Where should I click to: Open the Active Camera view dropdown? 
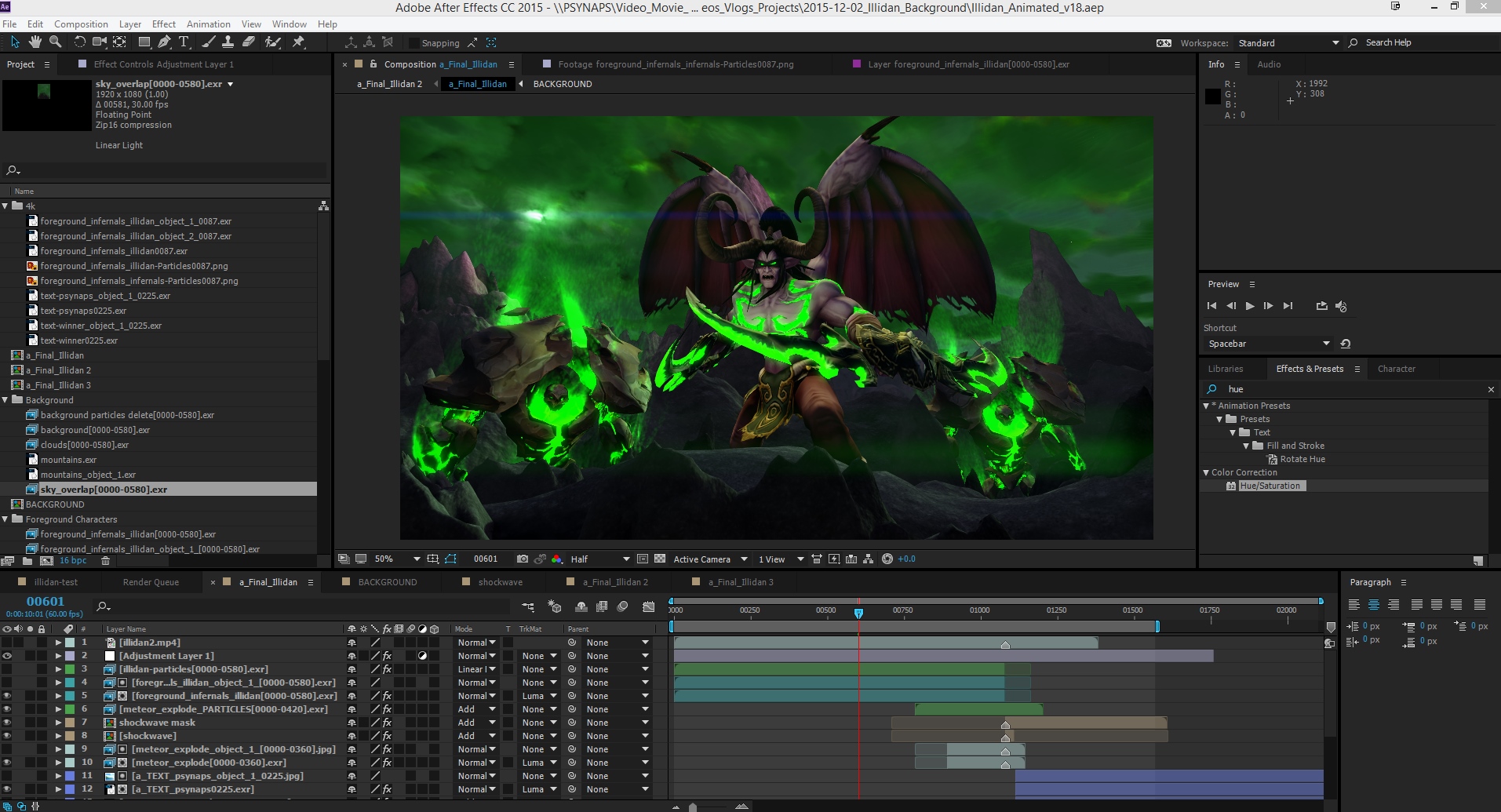(710, 559)
